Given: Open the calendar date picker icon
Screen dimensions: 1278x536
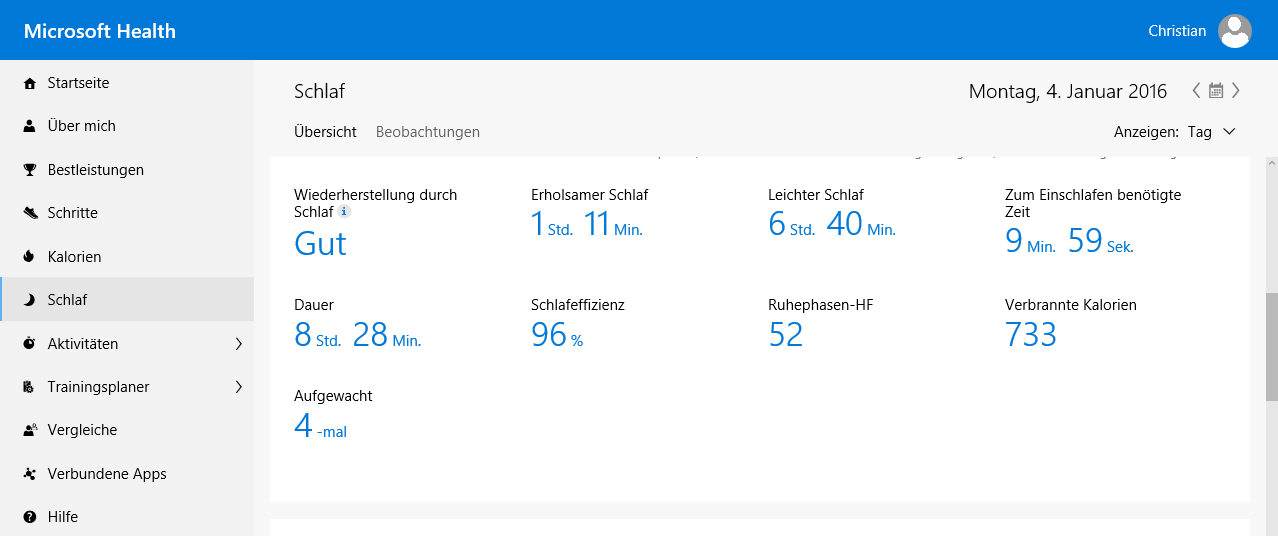Looking at the screenshot, I should (x=1216, y=91).
